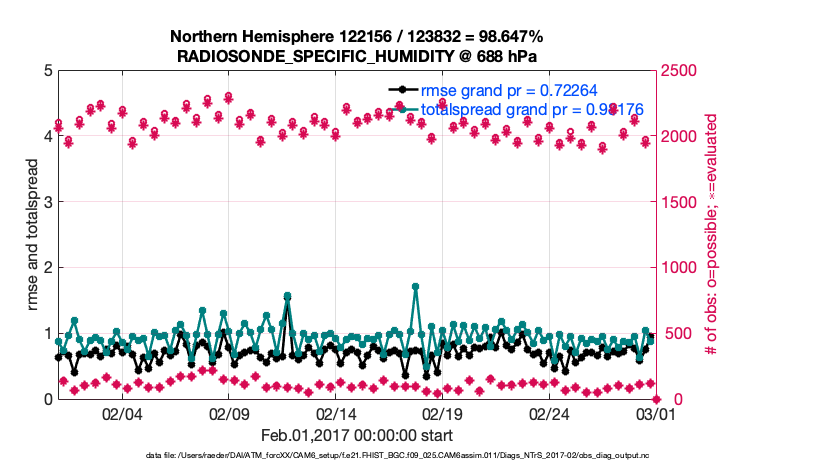Select the totalspread grand pr legend text

[532, 108]
